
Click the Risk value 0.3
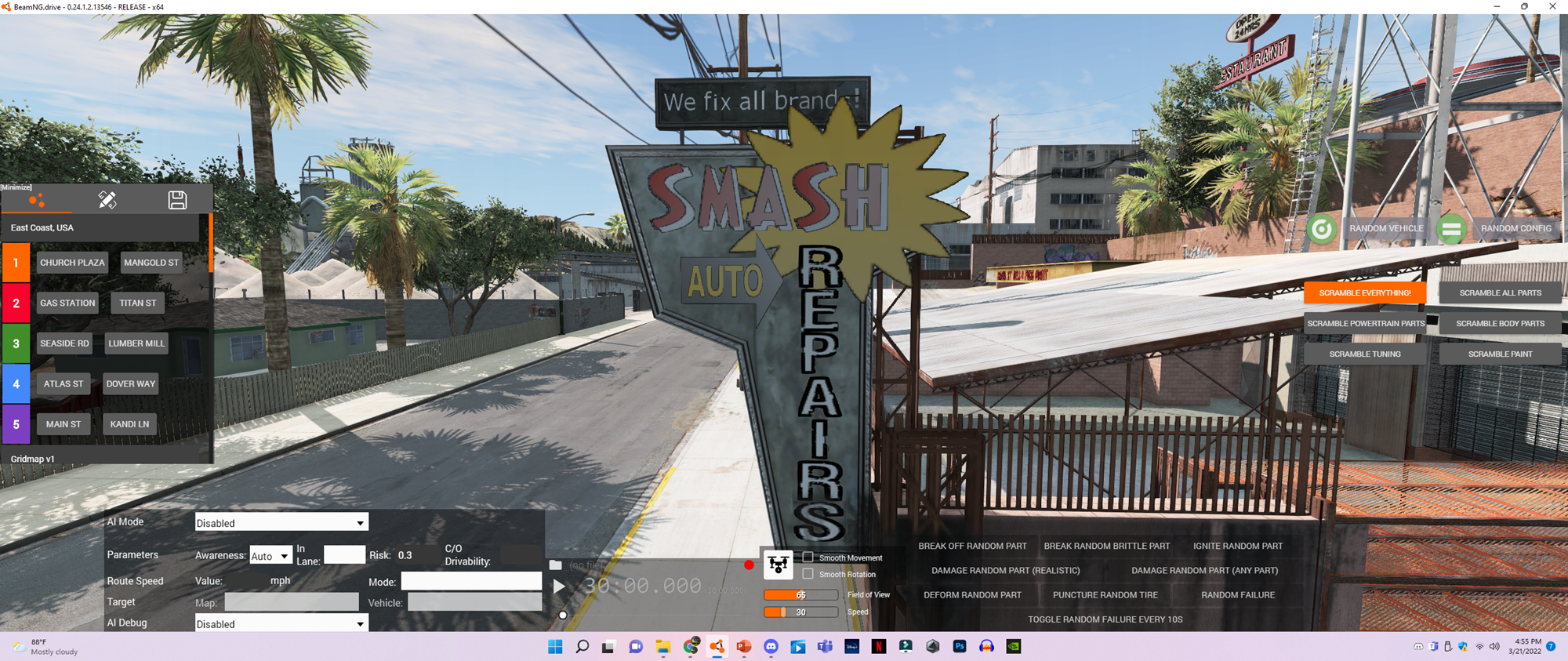[405, 555]
